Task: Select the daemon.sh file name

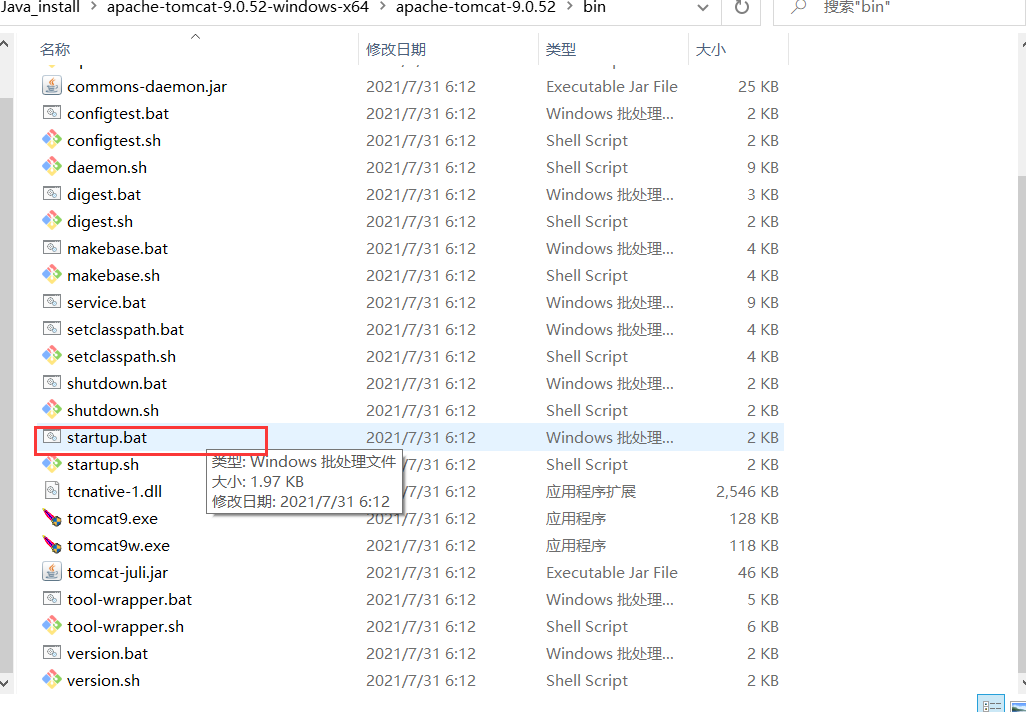Action: coord(107,168)
